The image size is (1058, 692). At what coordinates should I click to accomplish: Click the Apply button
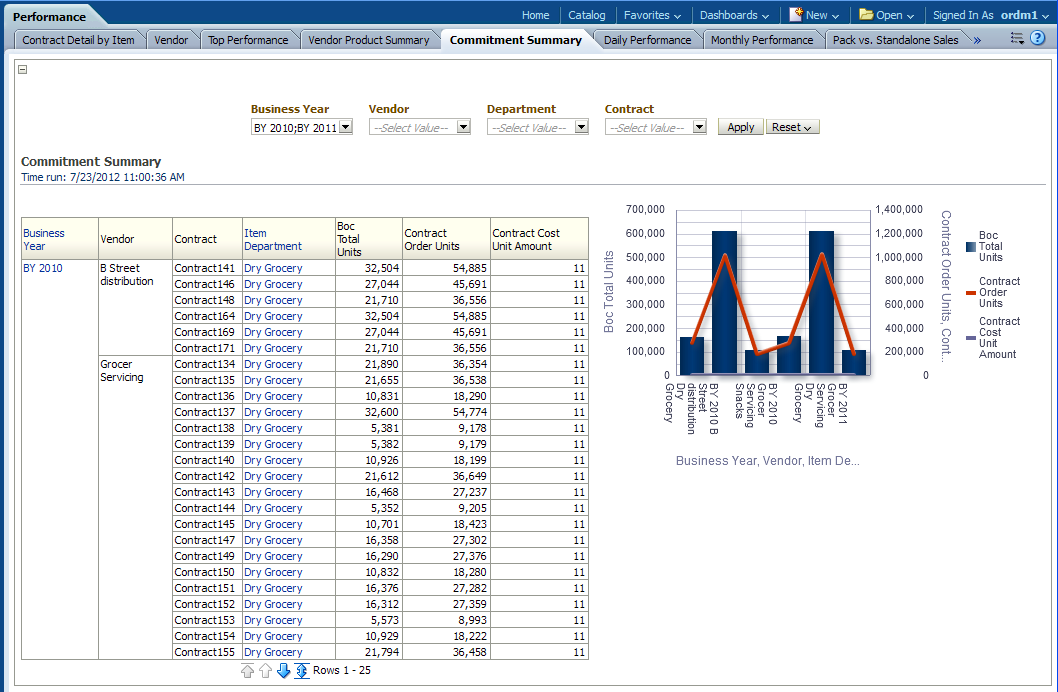[x=740, y=128]
